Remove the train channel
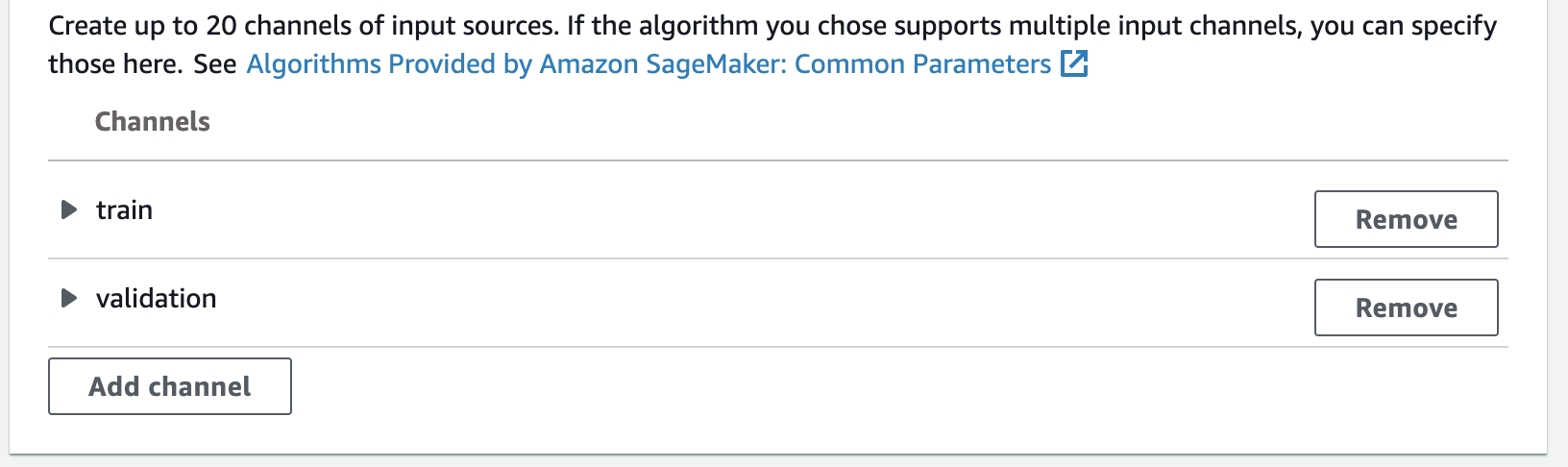The height and width of the screenshot is (467, 1568). tap(1406, 219)
